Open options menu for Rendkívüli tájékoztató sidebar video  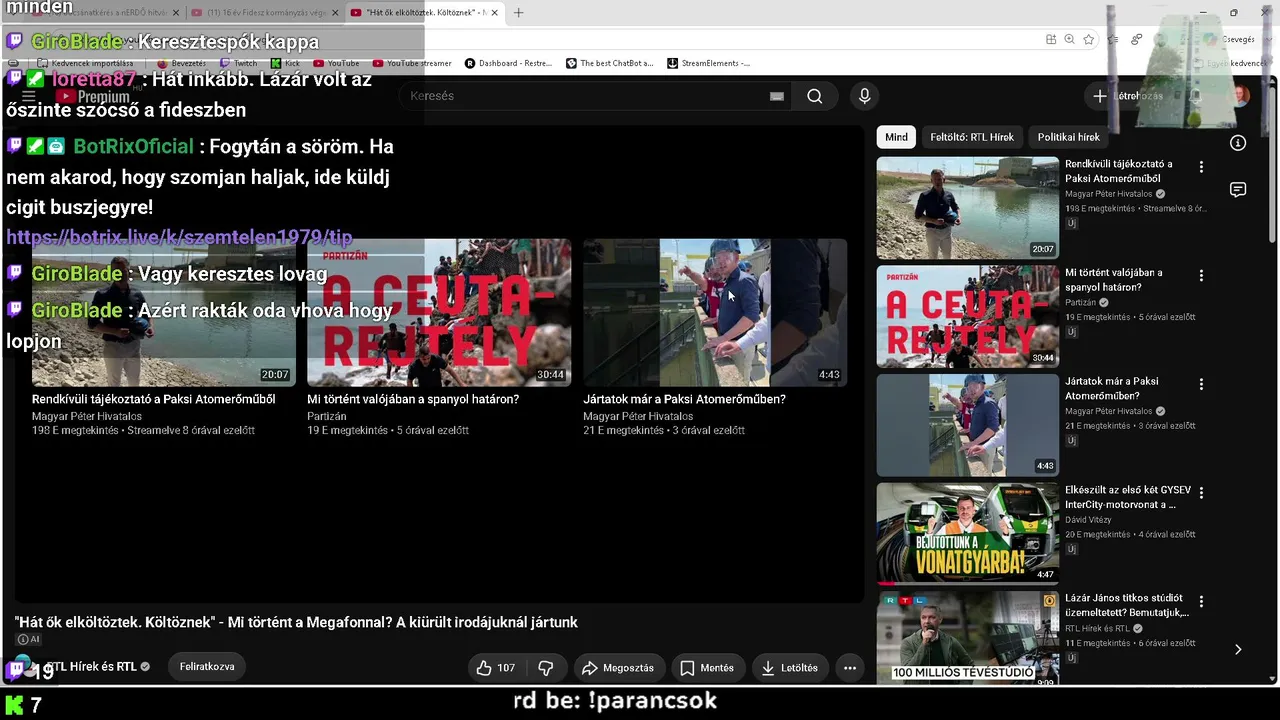[x=1201, y=167]
